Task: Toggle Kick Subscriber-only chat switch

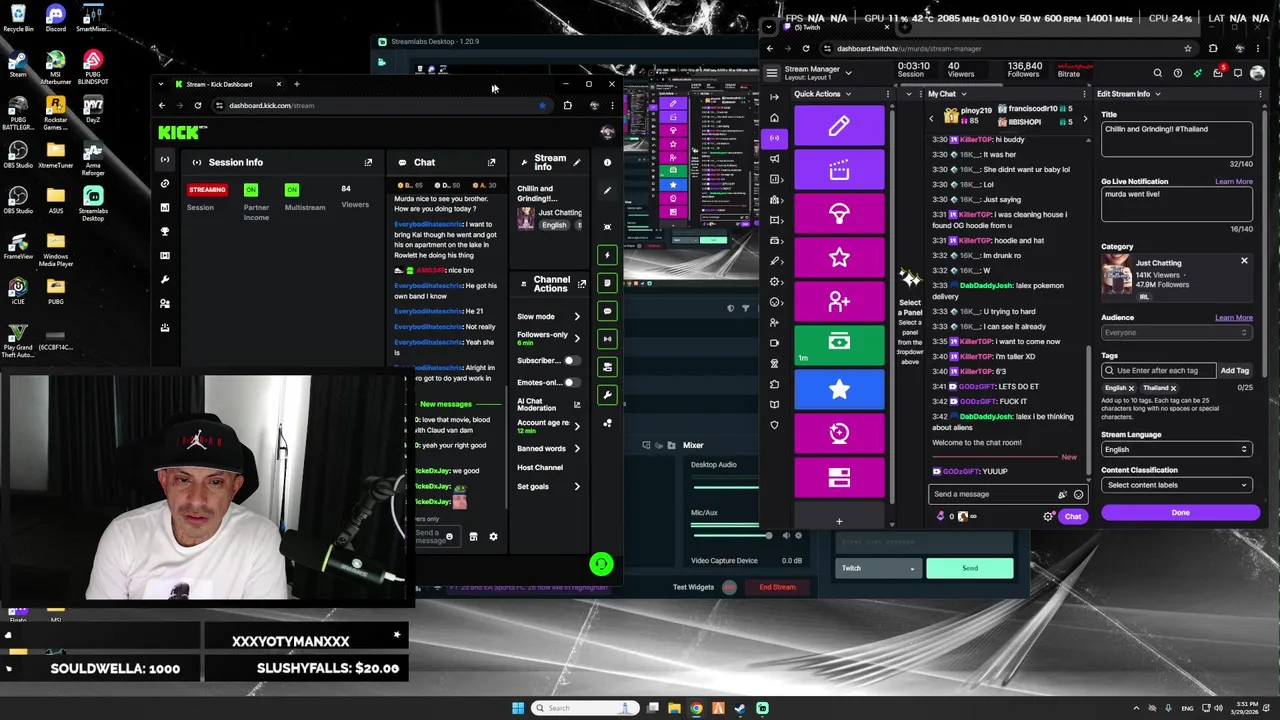Action: click(x=571, y=360)
